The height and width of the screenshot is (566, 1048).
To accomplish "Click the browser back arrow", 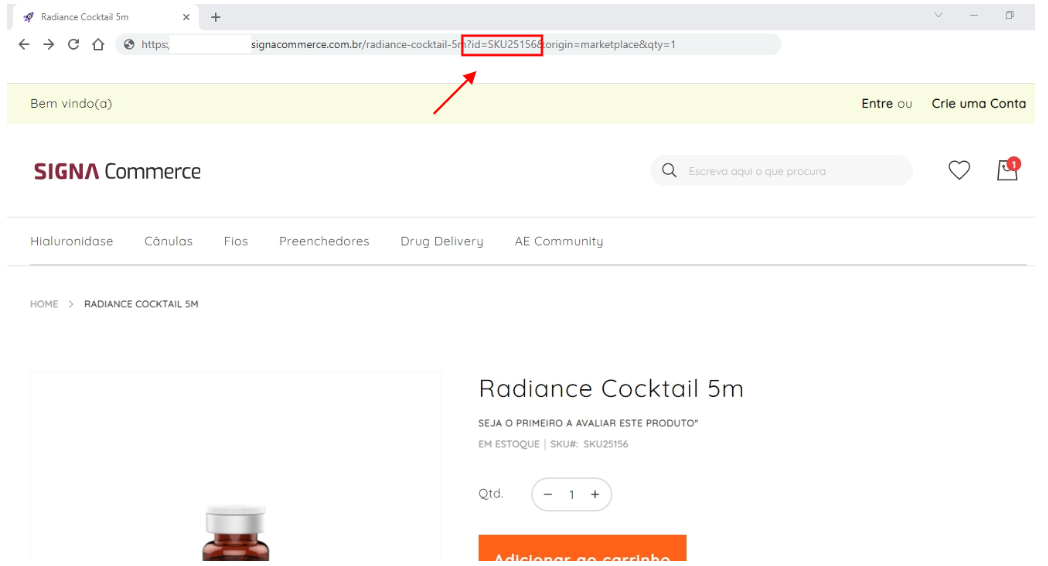I will (x=24, y=44).
